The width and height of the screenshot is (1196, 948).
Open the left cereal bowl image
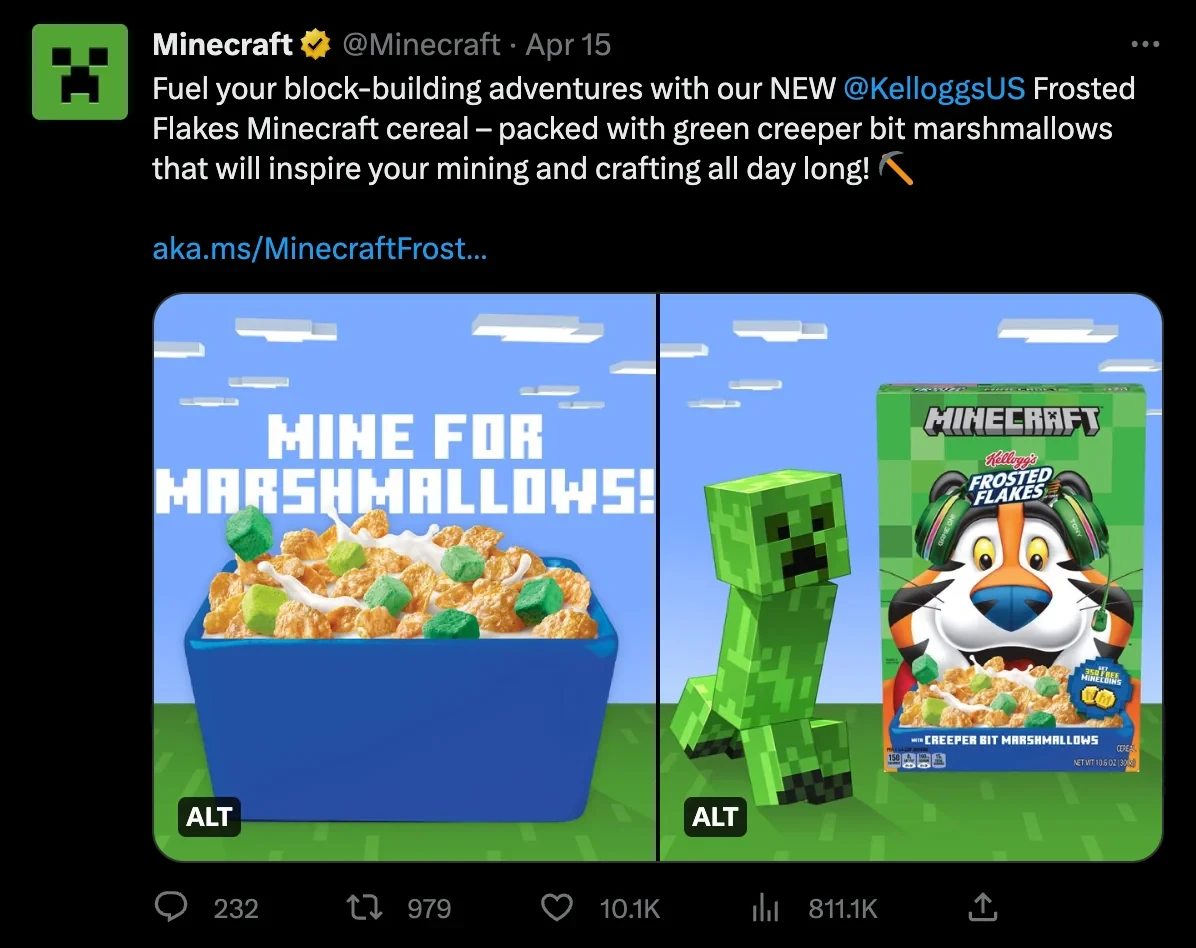[x=403, y=575]
